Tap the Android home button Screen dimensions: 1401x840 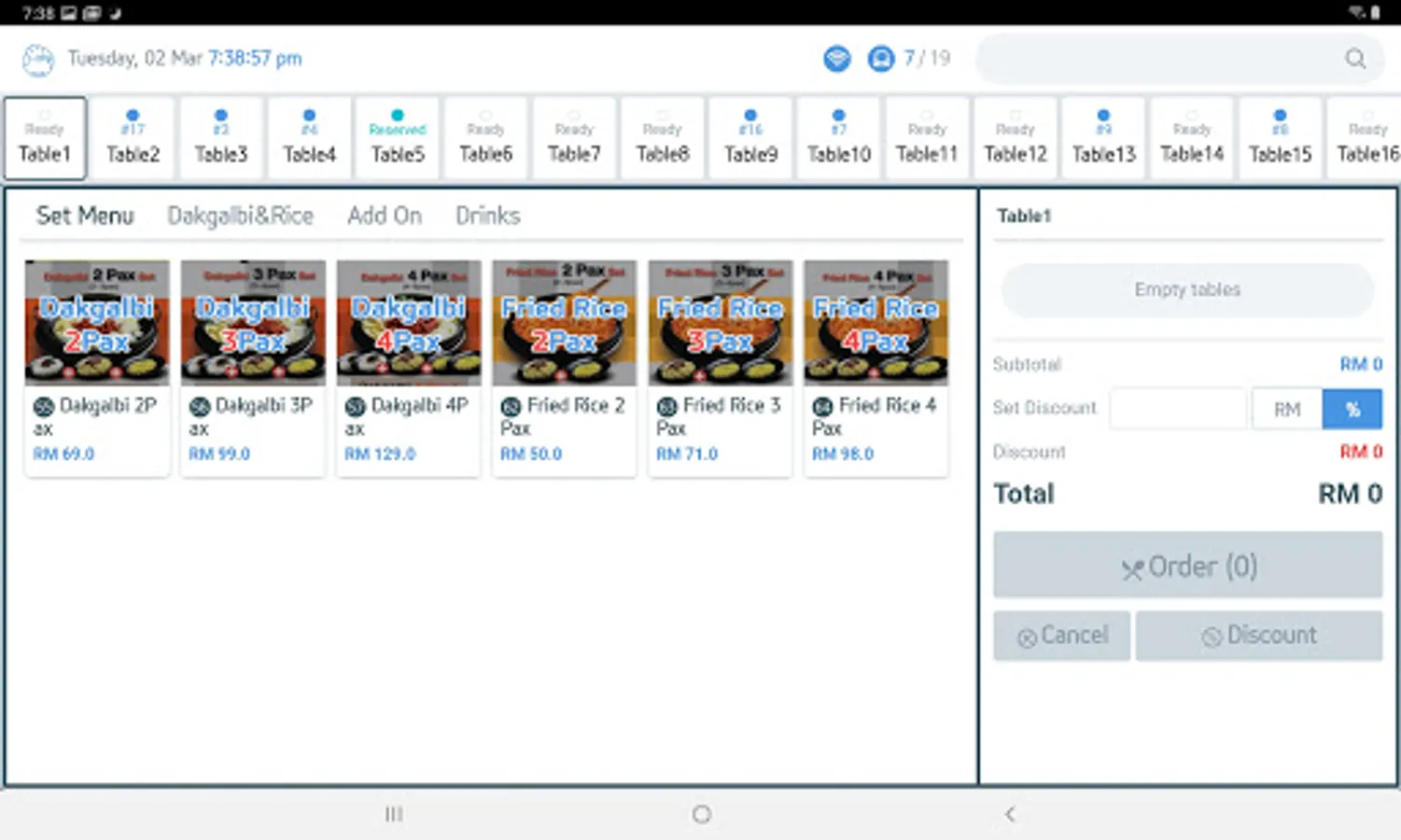702,814
